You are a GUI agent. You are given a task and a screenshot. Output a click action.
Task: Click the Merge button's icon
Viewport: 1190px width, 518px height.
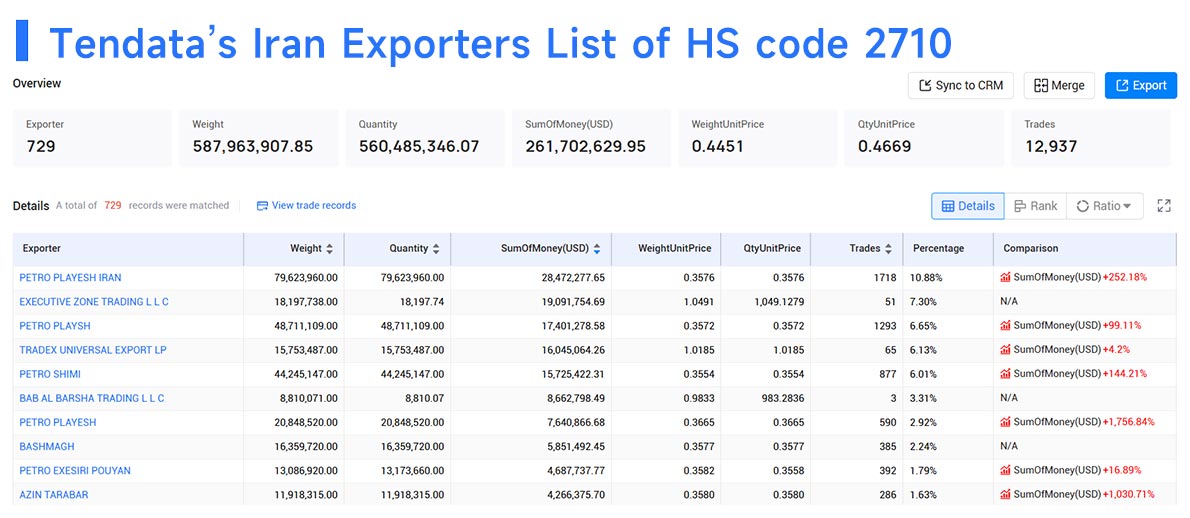1041,86
